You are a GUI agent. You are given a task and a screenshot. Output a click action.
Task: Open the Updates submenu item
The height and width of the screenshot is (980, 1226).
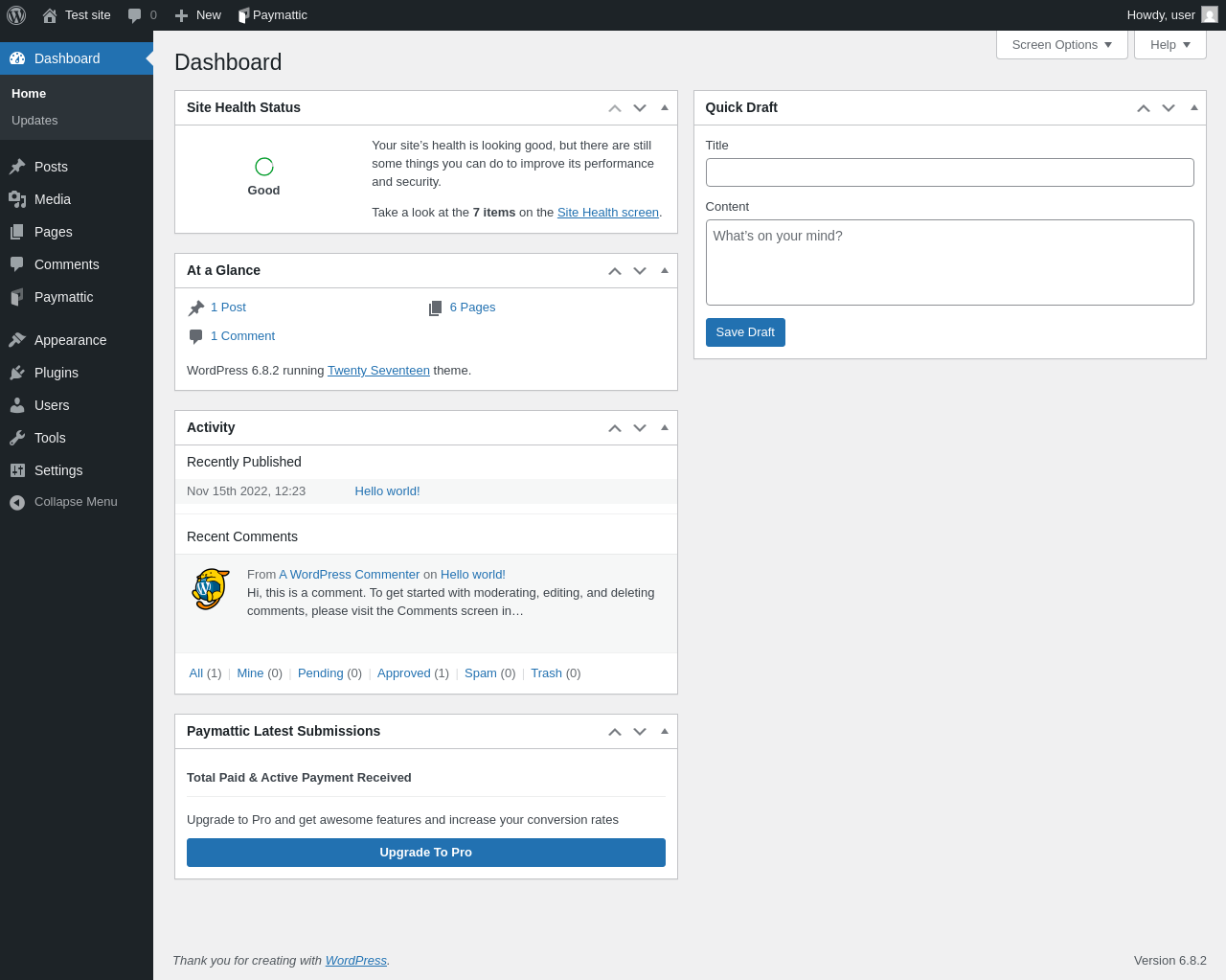34,121
